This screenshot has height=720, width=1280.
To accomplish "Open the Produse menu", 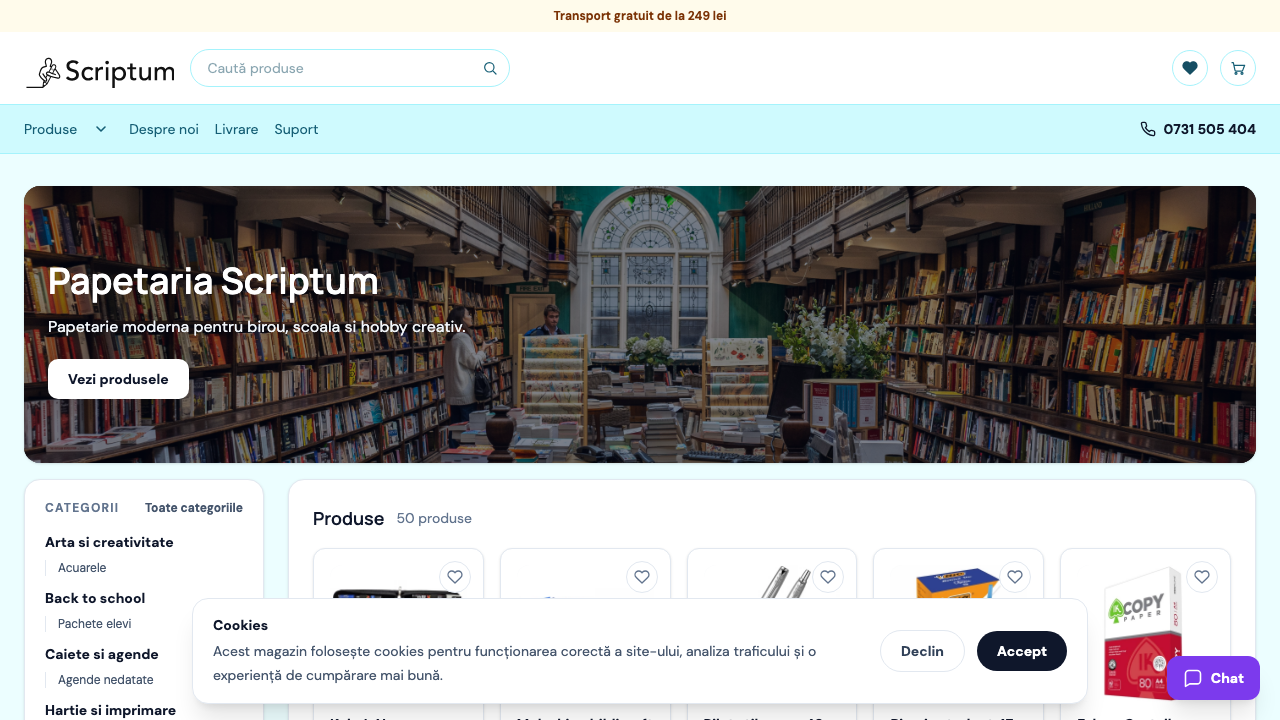I will coord(51,129).
